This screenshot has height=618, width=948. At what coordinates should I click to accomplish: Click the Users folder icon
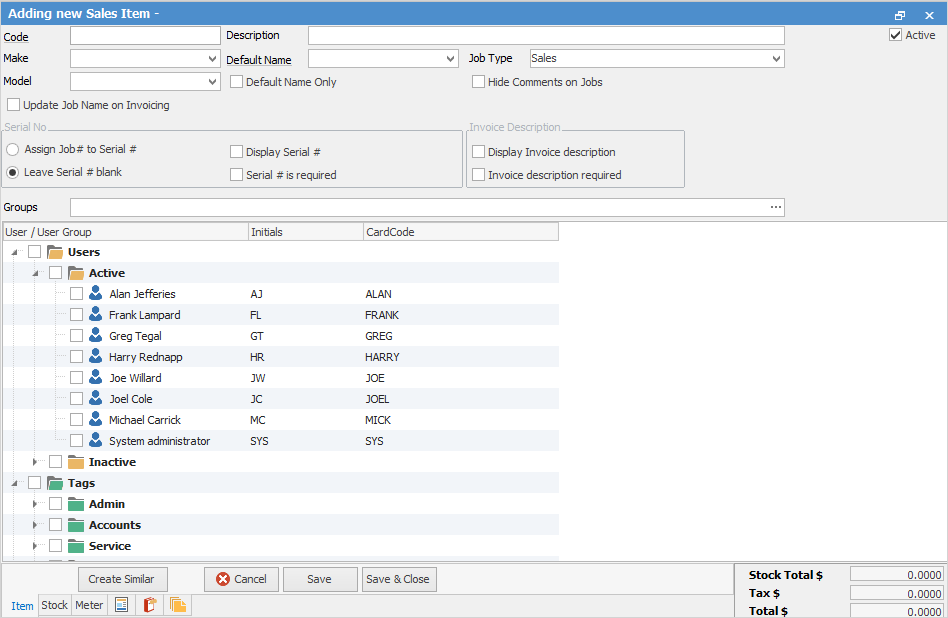click(x=56, y=252)
